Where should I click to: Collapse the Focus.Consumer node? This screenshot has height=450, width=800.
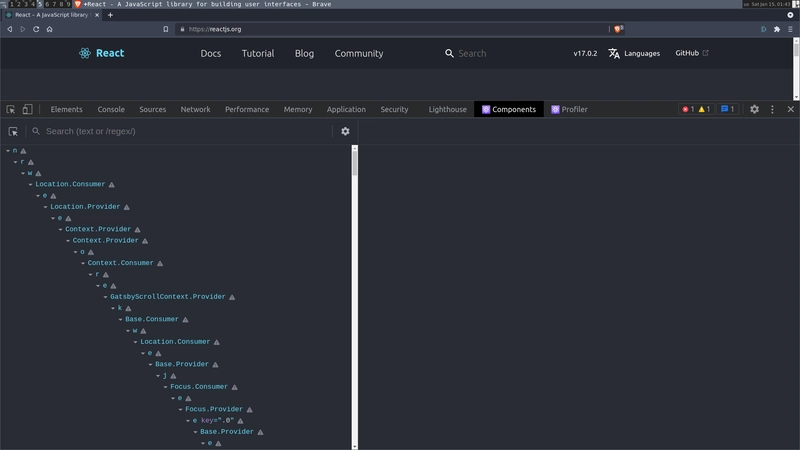click(166, 387)
